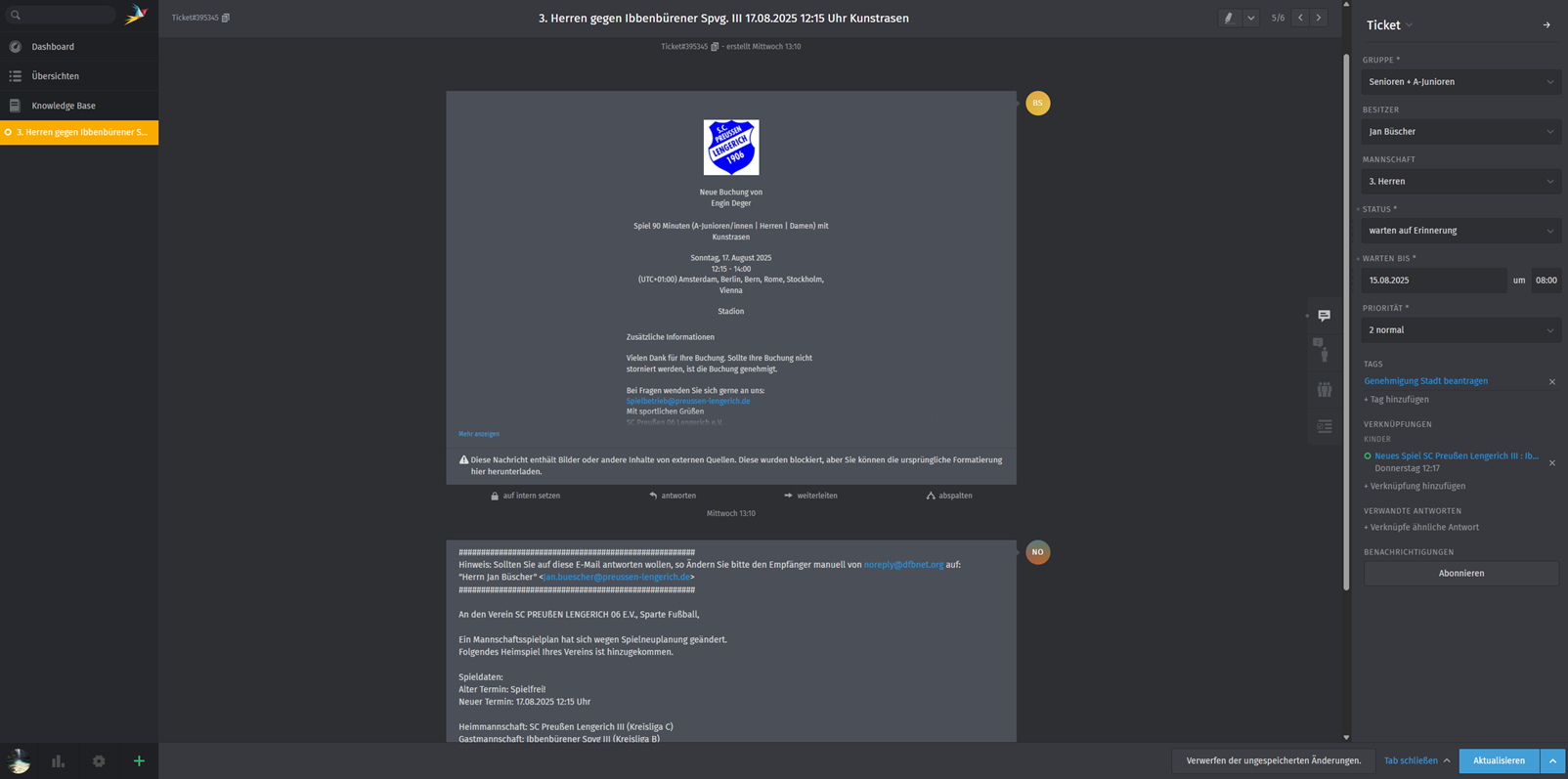1568x779 pixels.
Task: Click the highlighter marker tool icon
Action: click(x=1229, y=18)
